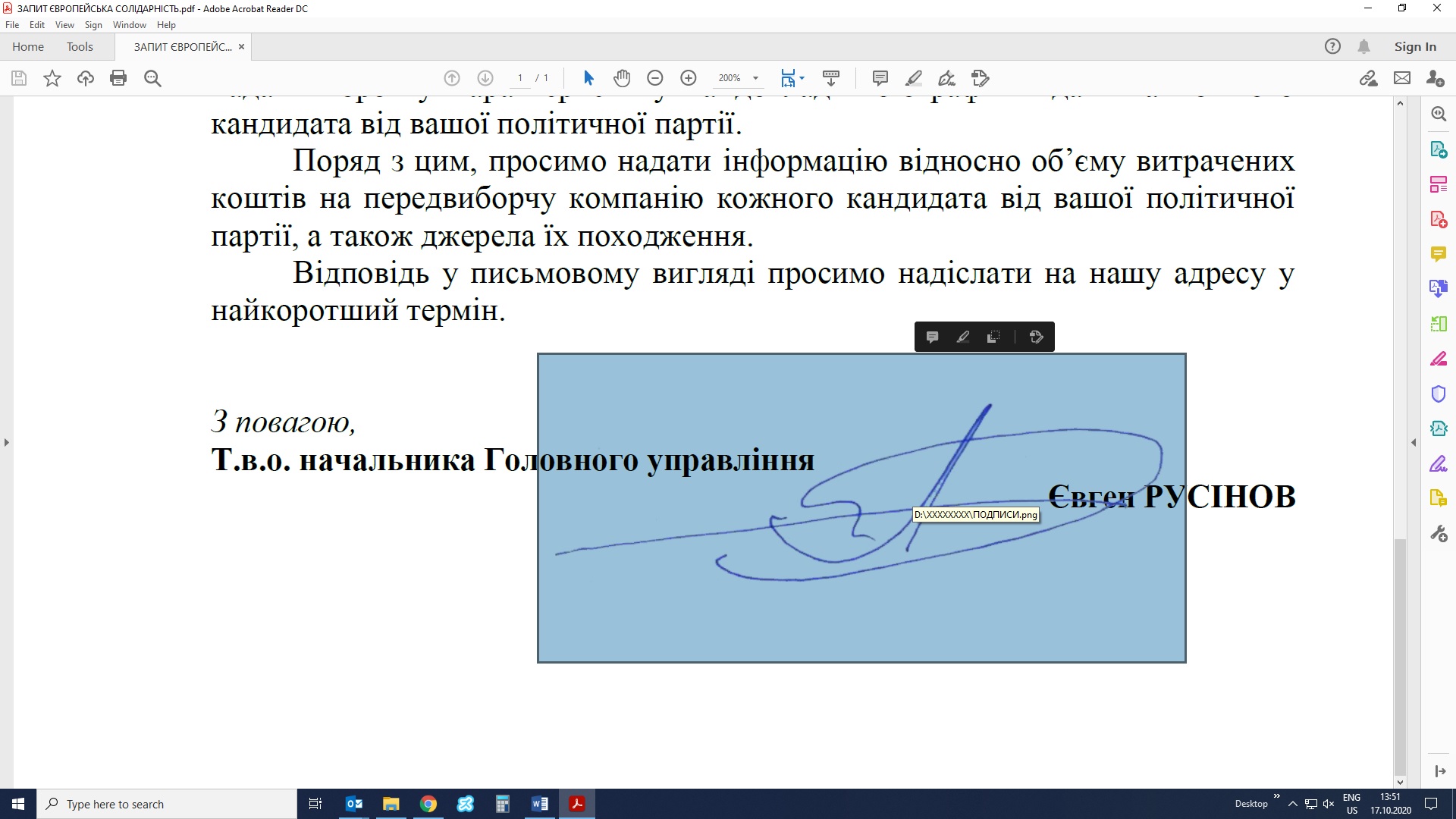Image resolution: width=1456 pixels, height=819 pixels.
Task: Select the Hand pan tool
Action: pos(622,78)
